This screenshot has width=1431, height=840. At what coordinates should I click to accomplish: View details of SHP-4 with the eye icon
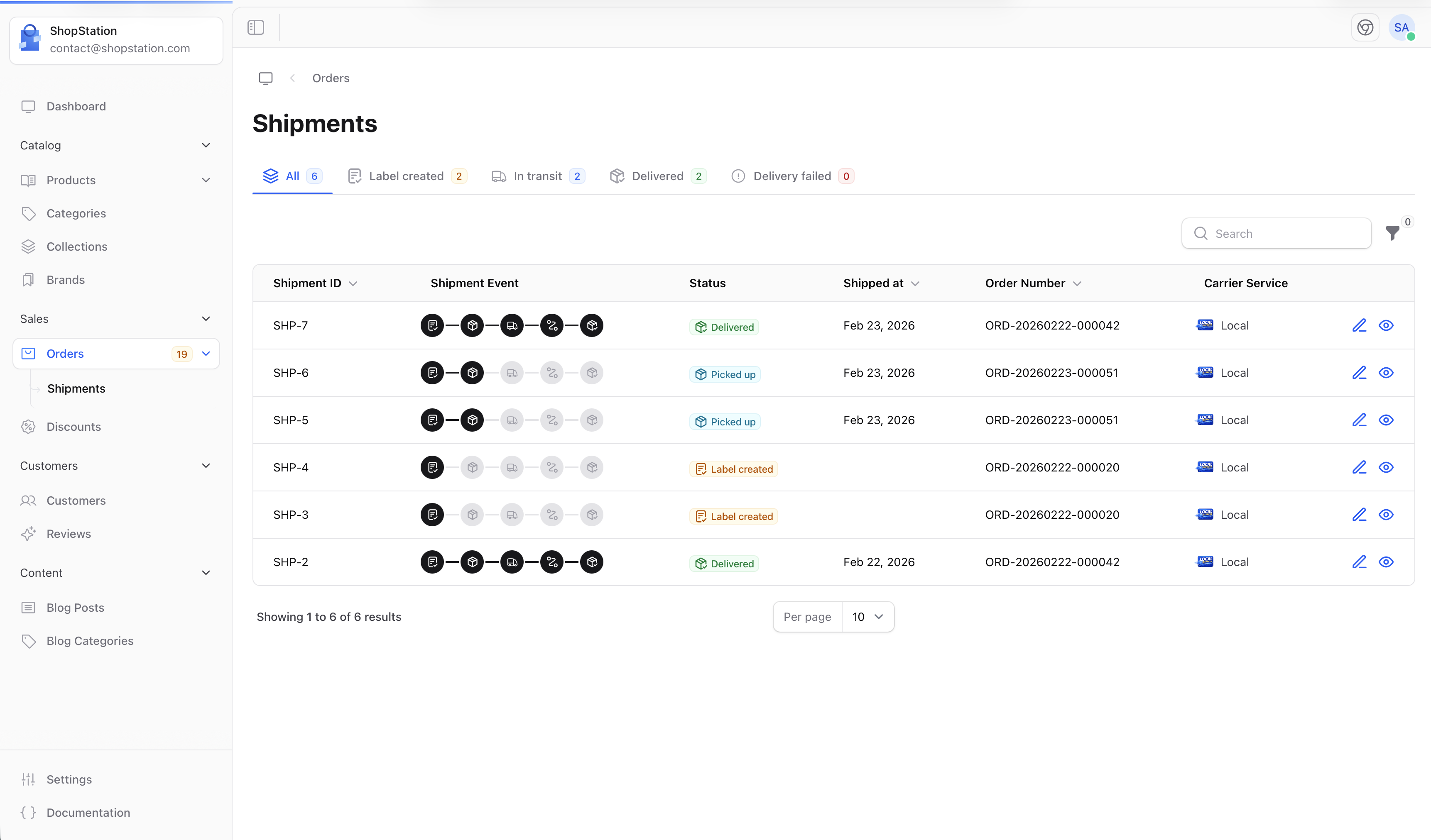coord(1386,467)
